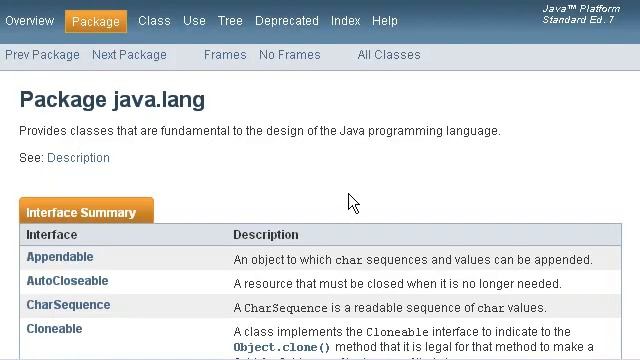Image resolution: width=640 pixels, height=360 pixels.
Task: Follow the Object.clone() method link
Action: pos(282,347)
